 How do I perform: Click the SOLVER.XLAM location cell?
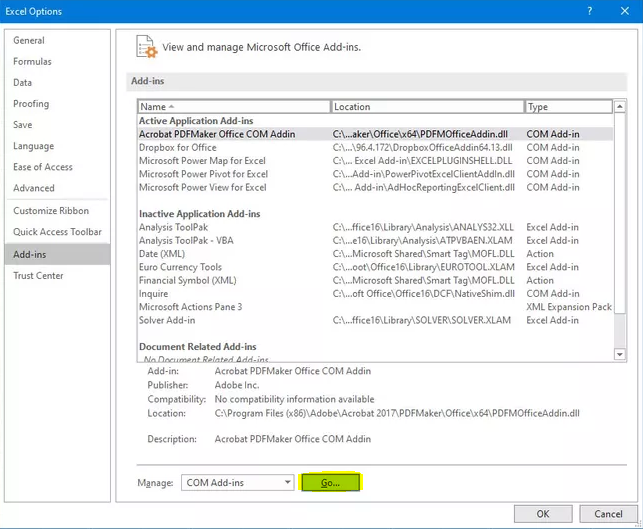pos(422,320)
